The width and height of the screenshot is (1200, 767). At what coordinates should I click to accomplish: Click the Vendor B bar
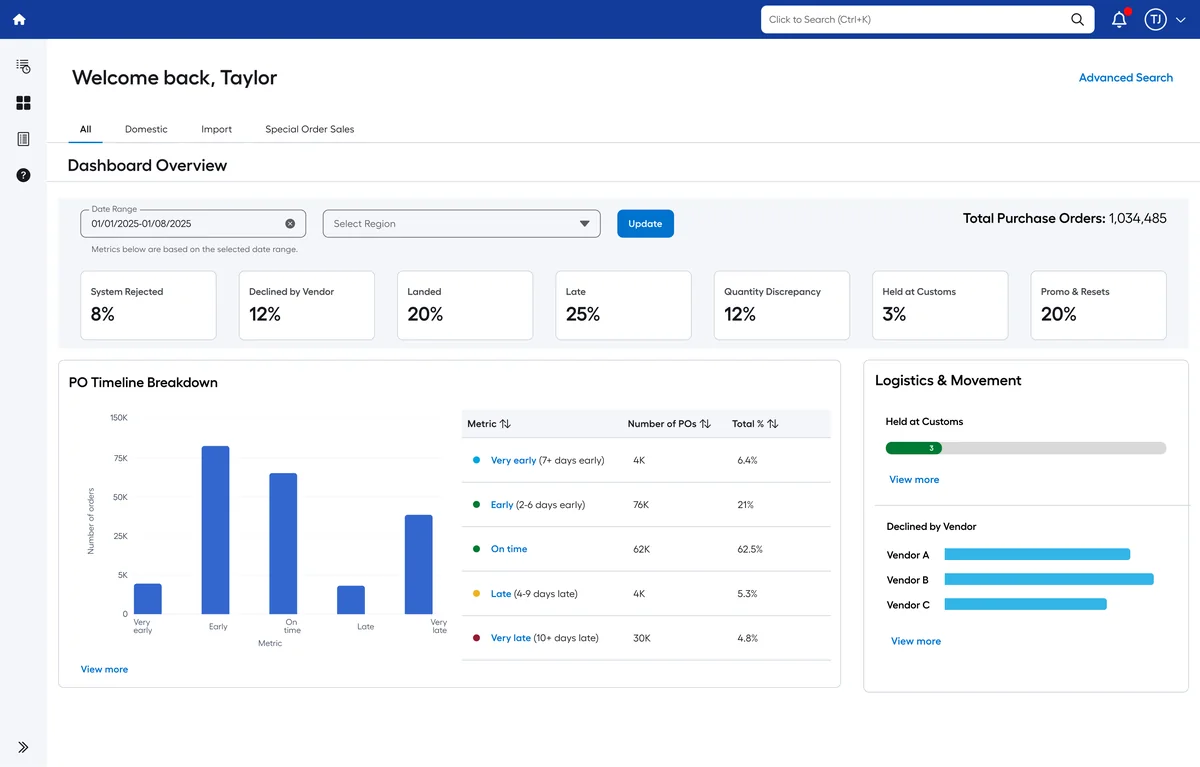(1049, 579)
